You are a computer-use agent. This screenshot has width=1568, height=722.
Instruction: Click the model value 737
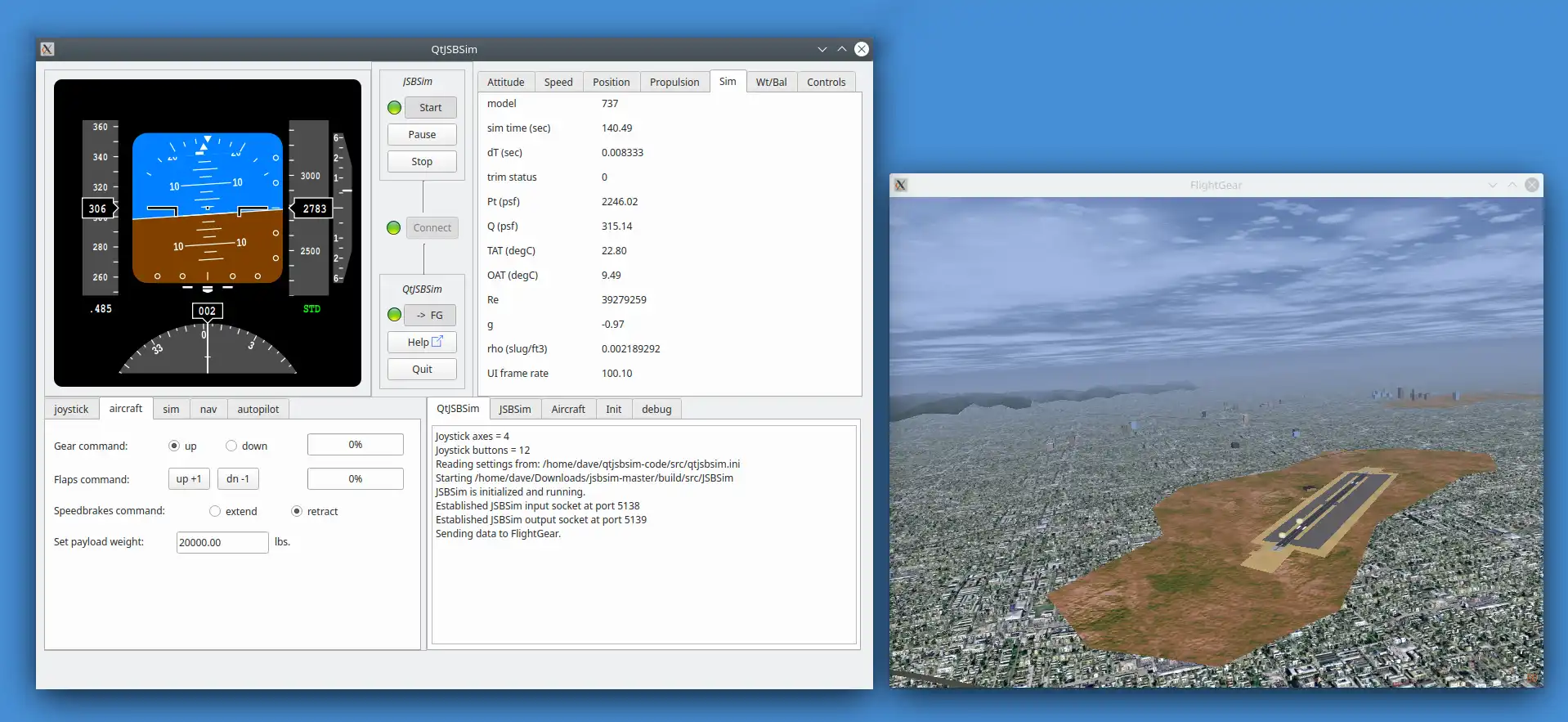coord(610,104)
